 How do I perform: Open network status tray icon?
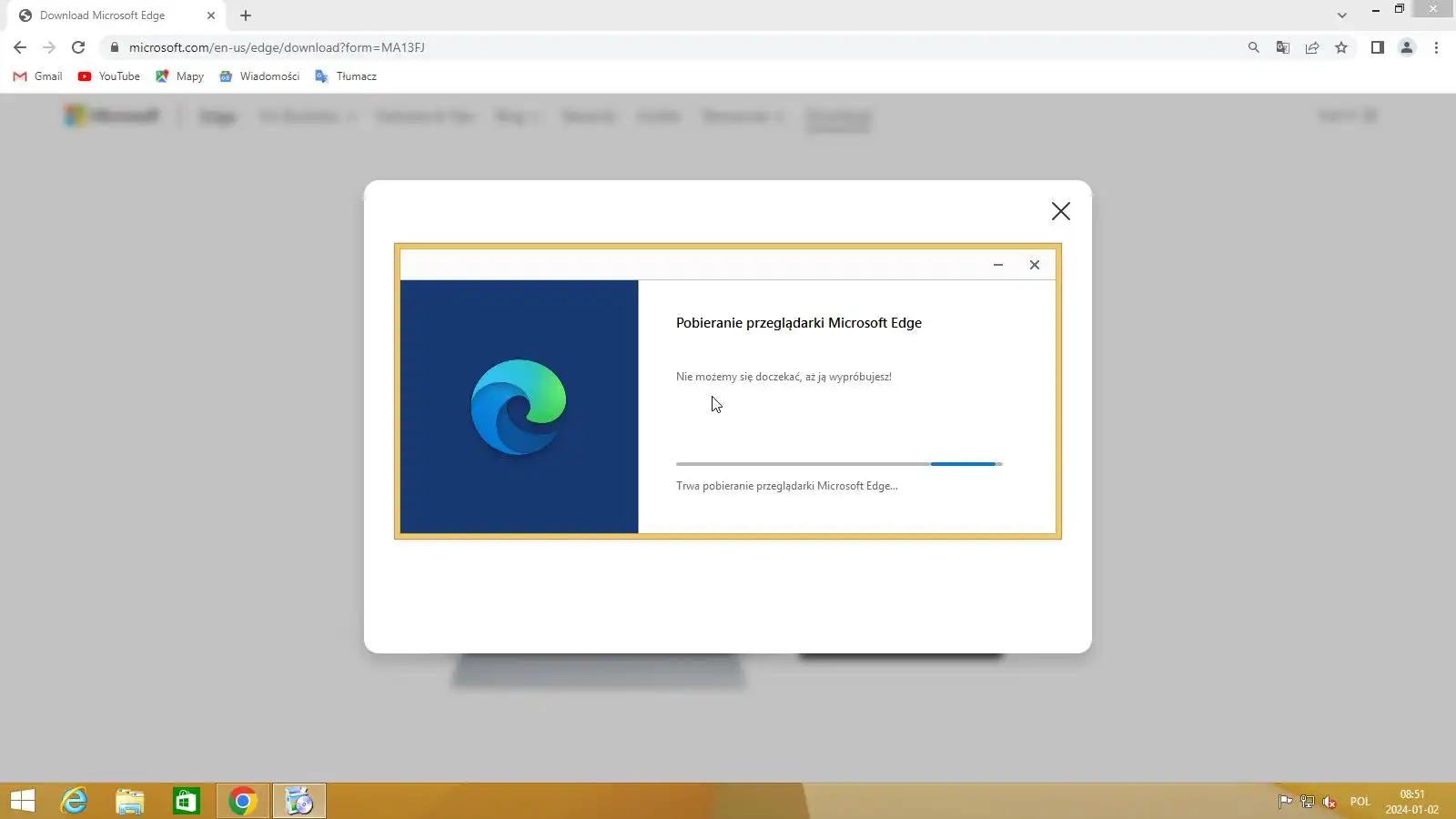(x=1308, y=802)
